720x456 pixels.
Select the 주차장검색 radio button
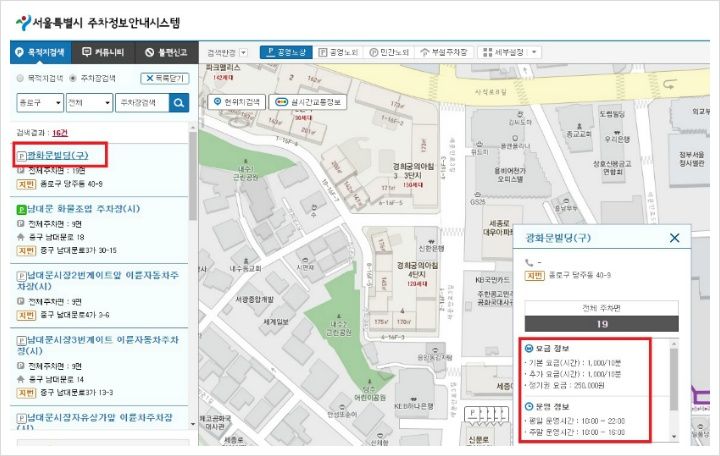coord(73,79)
